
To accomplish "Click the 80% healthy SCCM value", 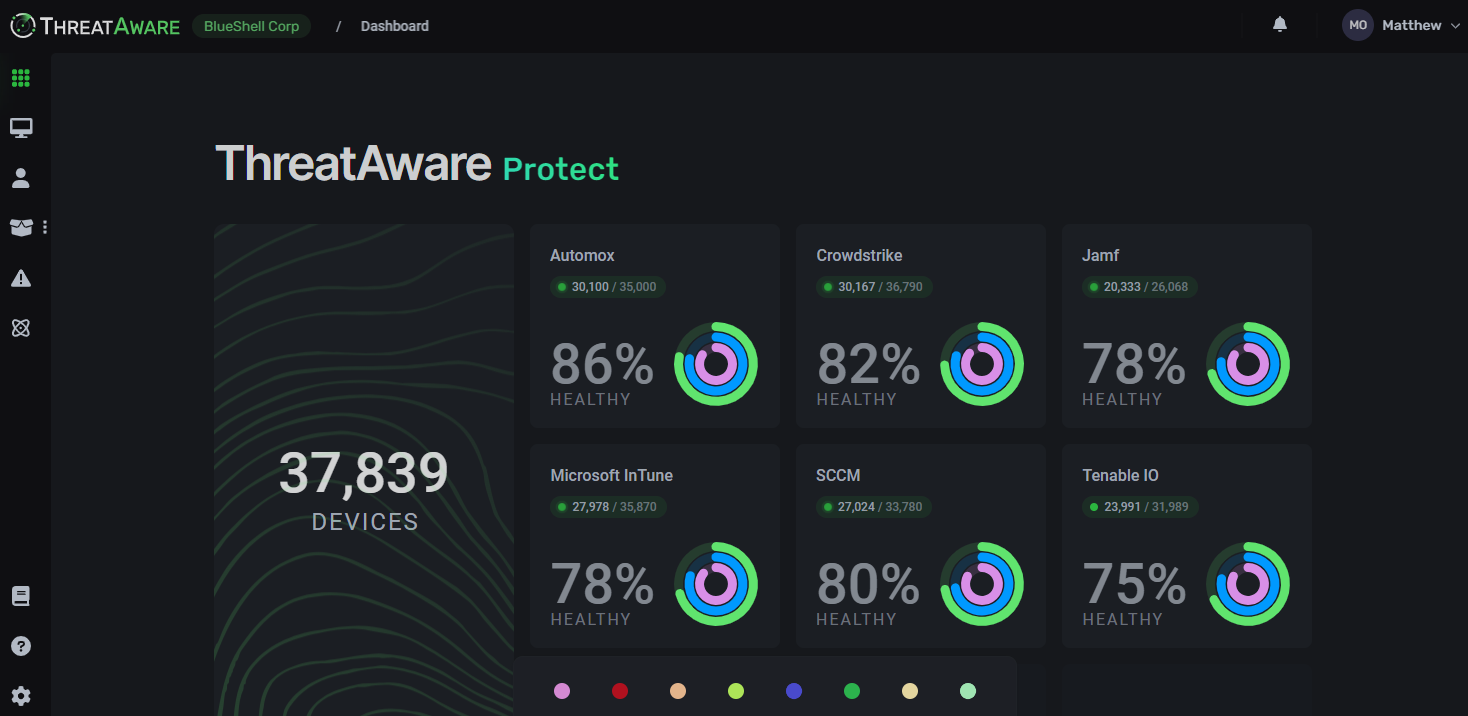I will (x=868, y=584).
